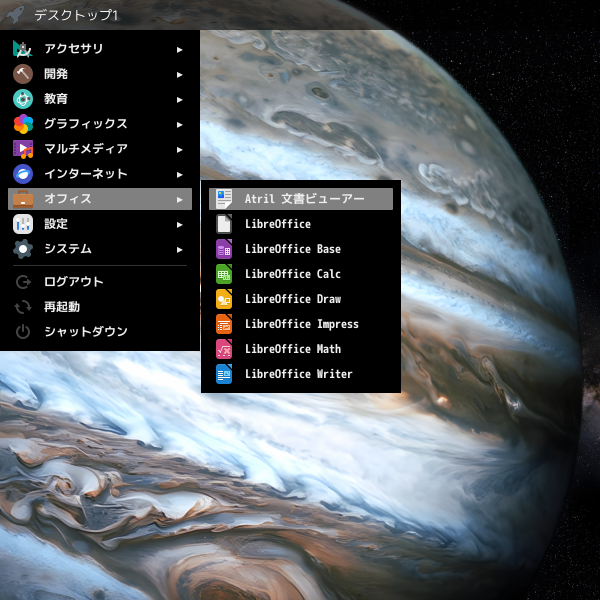Click the システム gear icon

[x=23, y=249]
